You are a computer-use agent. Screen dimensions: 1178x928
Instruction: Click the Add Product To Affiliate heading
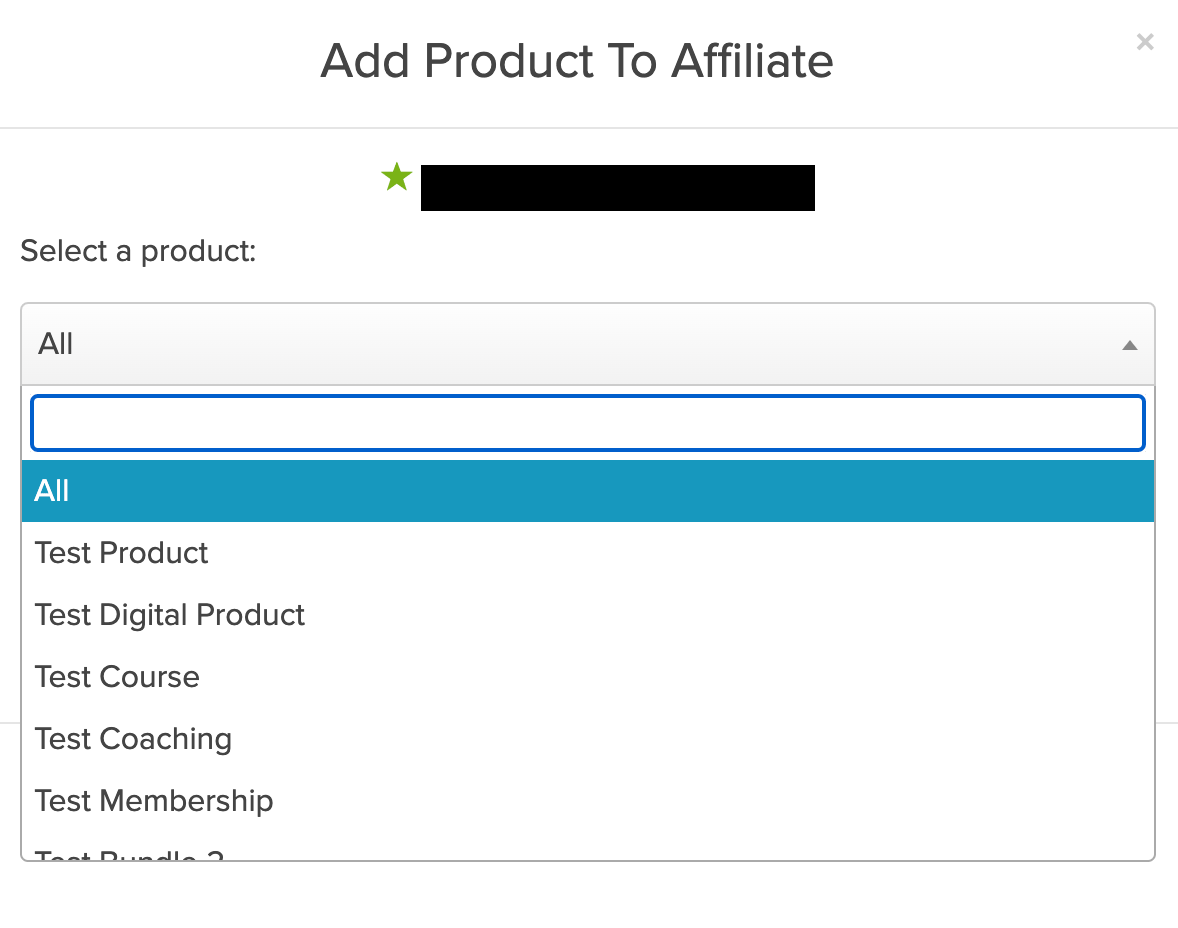(x=577, y=61)
